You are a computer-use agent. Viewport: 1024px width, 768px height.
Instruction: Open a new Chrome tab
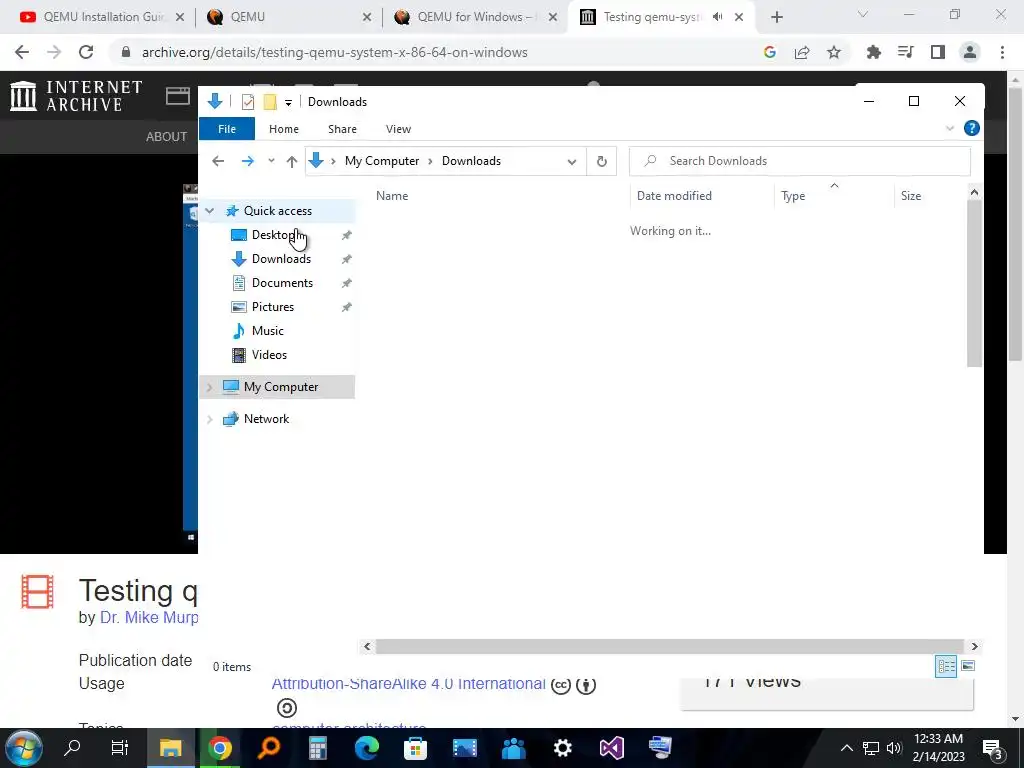pyautogui.click(x=776, y=18)
